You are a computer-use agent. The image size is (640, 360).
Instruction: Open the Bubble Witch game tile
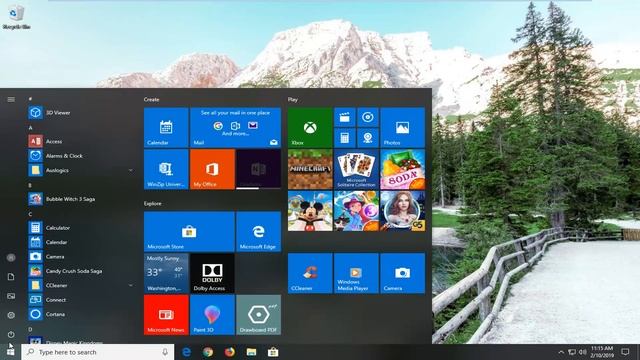pos(356,211)
